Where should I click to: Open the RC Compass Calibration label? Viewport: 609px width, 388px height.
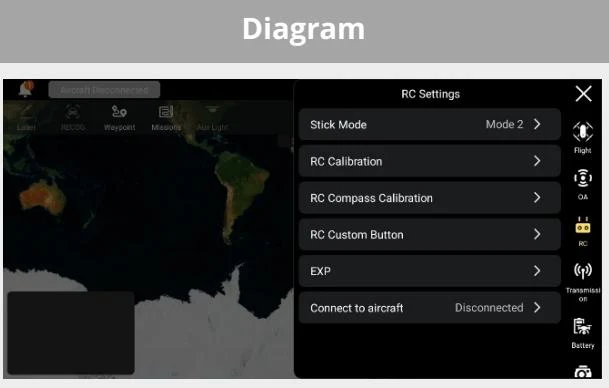pos(371,198)
